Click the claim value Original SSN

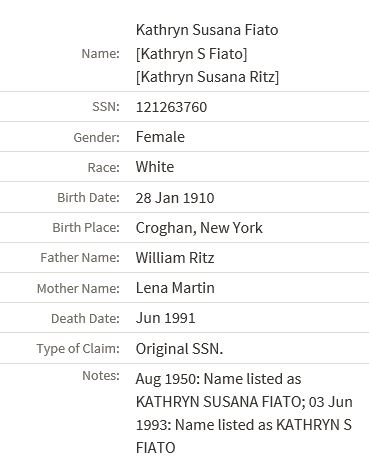pyautogui.click(x=179, y=349)
